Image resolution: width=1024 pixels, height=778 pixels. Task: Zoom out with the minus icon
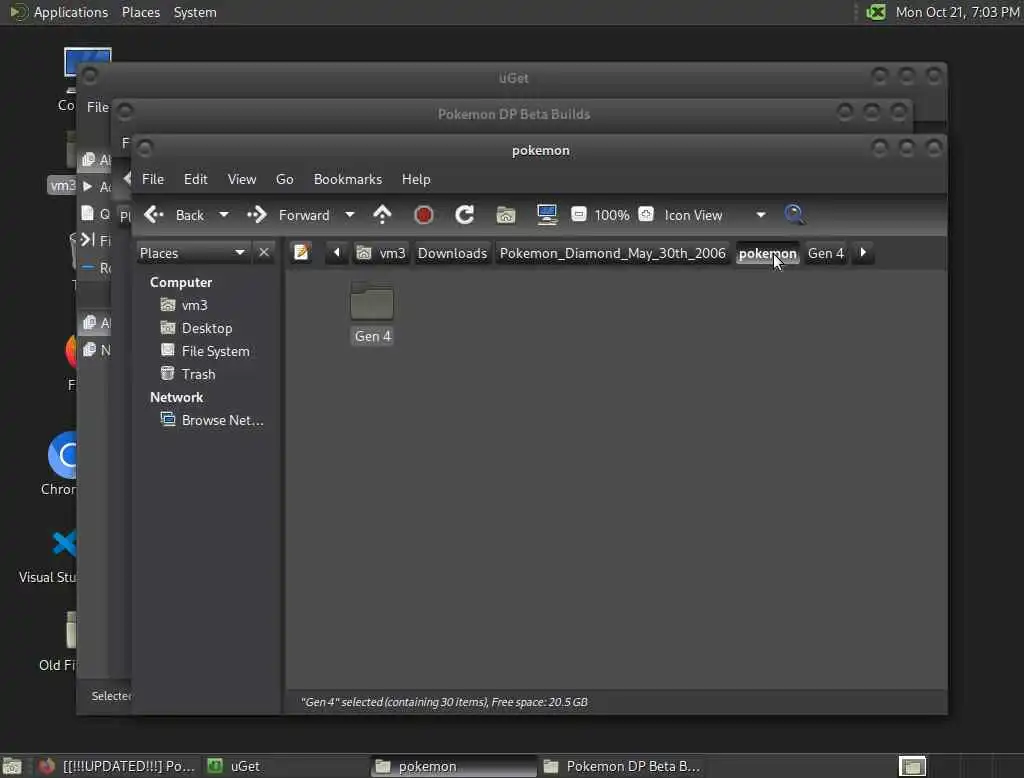pos(579,214)
